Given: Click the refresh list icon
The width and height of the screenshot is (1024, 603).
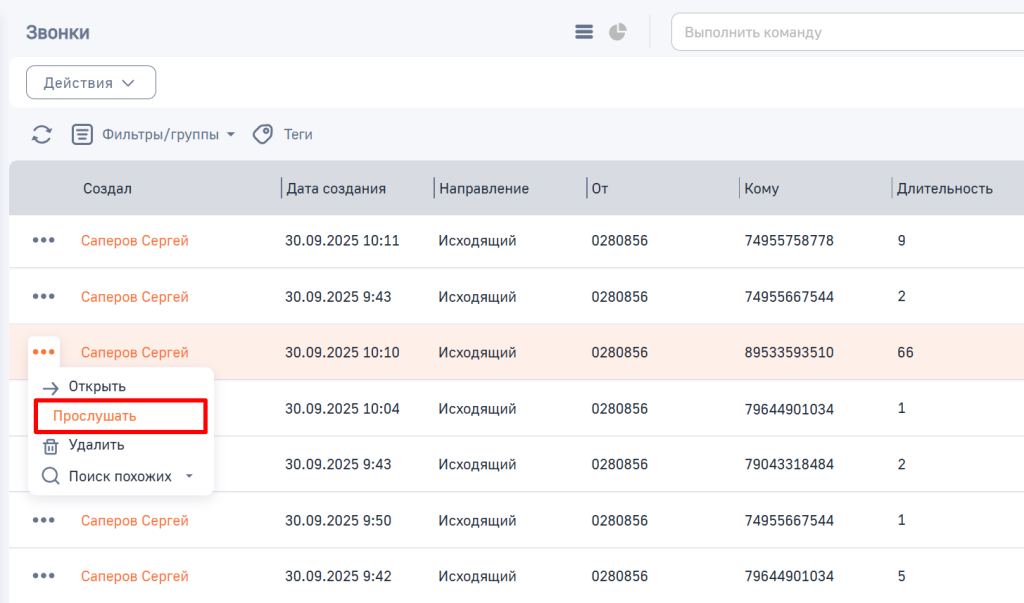Looking at the screenshot, I should tap(42, 134).
